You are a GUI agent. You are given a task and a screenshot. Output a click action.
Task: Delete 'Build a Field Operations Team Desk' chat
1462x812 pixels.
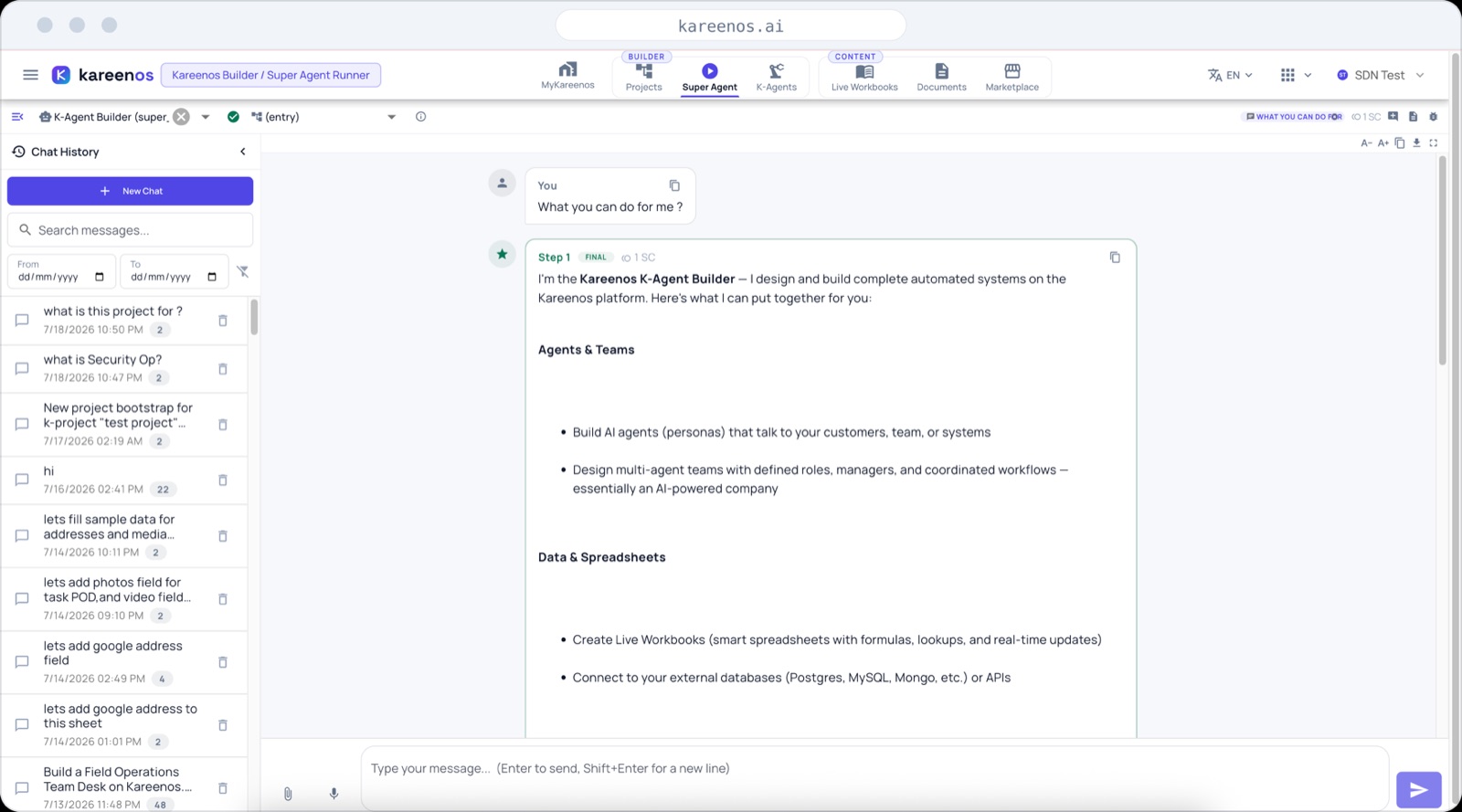[223, 788]
